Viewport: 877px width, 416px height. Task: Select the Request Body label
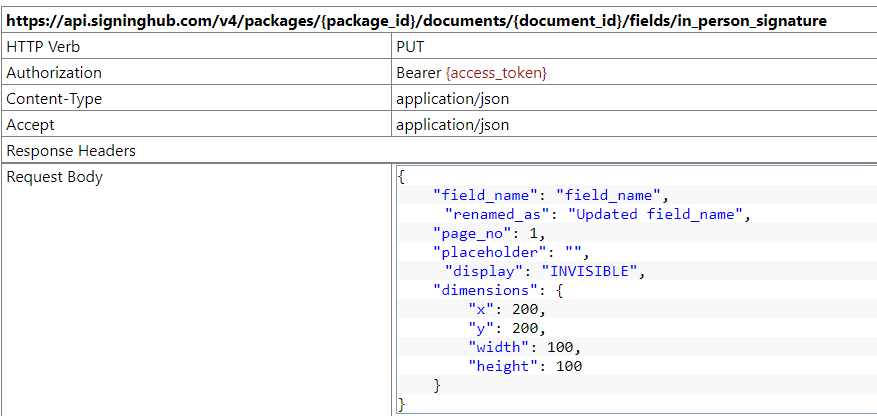pos(54,177)
